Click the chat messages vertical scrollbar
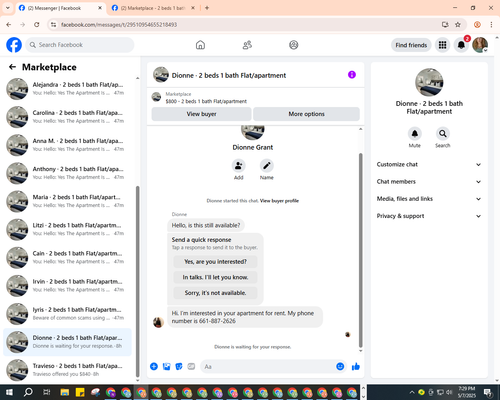The height and width of the screenshot is (400, 500). (360, 250)
